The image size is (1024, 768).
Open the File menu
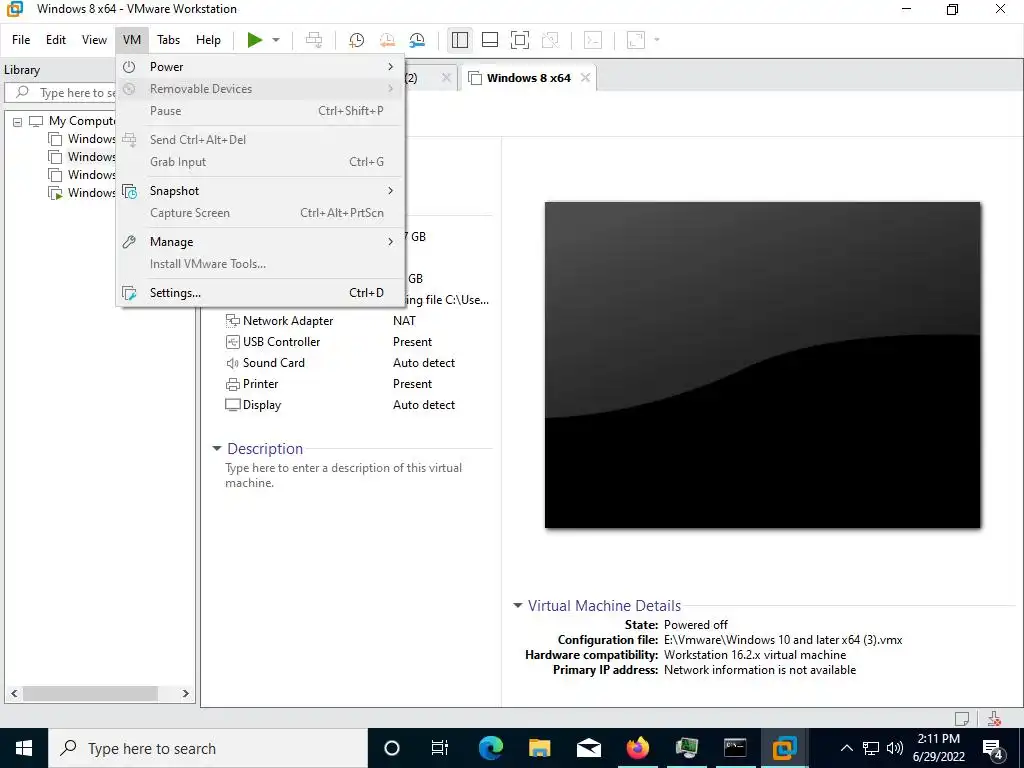point(21,40)
